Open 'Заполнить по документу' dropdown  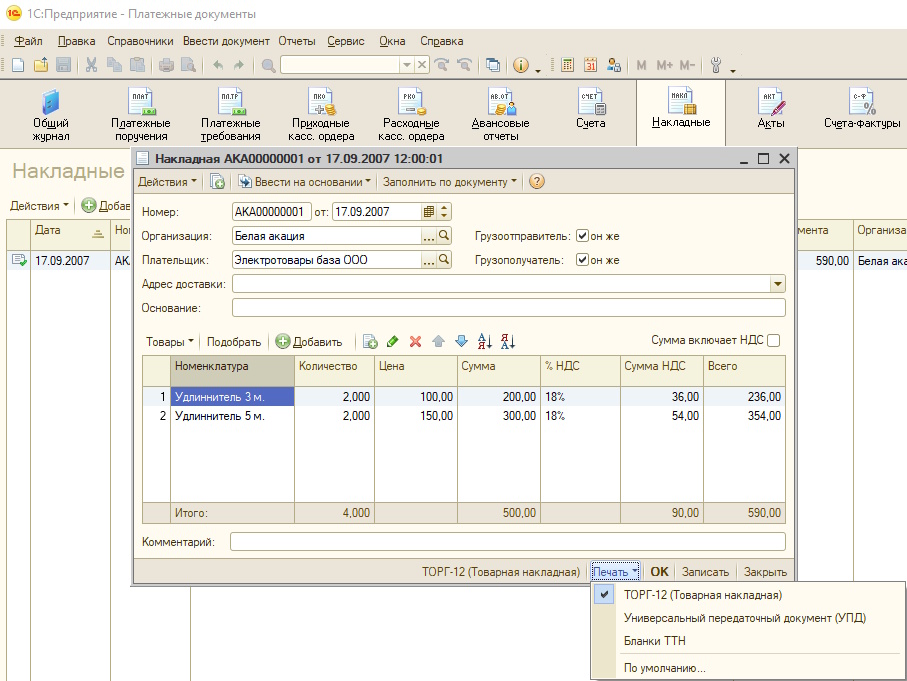tap(450, 182)
